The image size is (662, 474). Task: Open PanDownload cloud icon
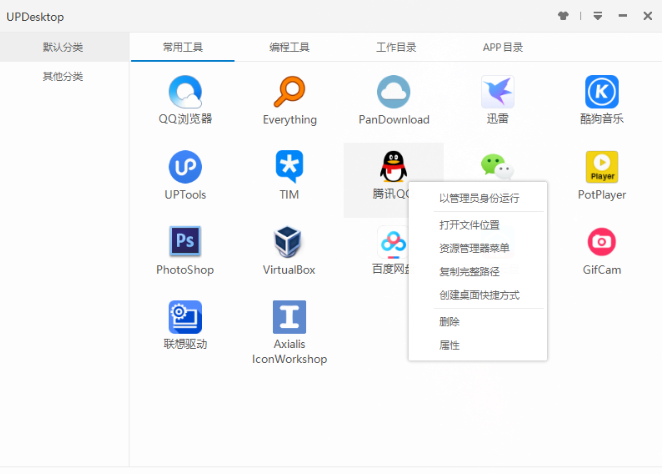point(393,92)
